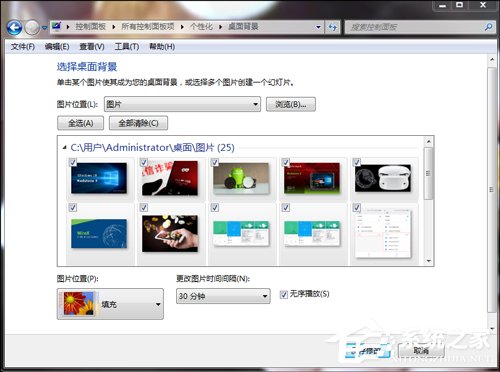Click down arrow of wallpaper list scrollbar
The image size is (500, 372).
pyautogui.click(x=429, y=261)
